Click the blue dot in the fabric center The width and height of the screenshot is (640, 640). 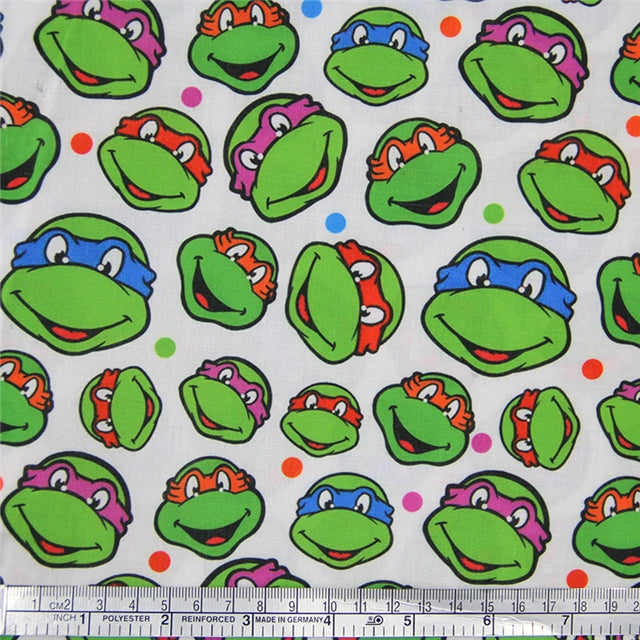click(335, 222)
